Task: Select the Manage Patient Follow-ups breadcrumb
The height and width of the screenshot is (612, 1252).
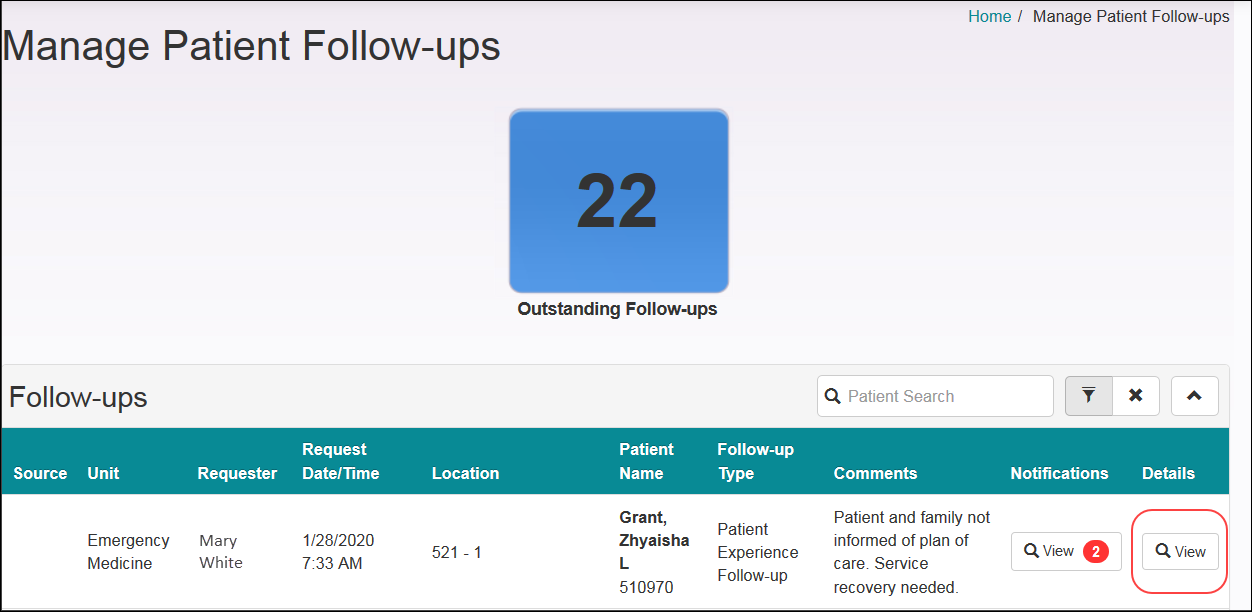Action: click(x=1131, y=16)
